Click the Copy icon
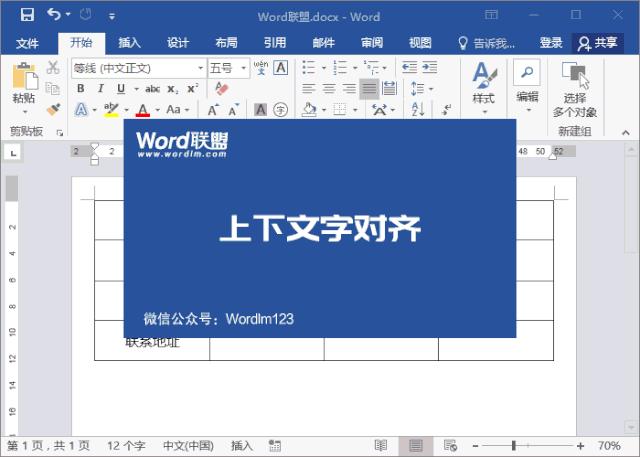The height and width of the screenshot is (457, 640). click(x=53, y=88)
